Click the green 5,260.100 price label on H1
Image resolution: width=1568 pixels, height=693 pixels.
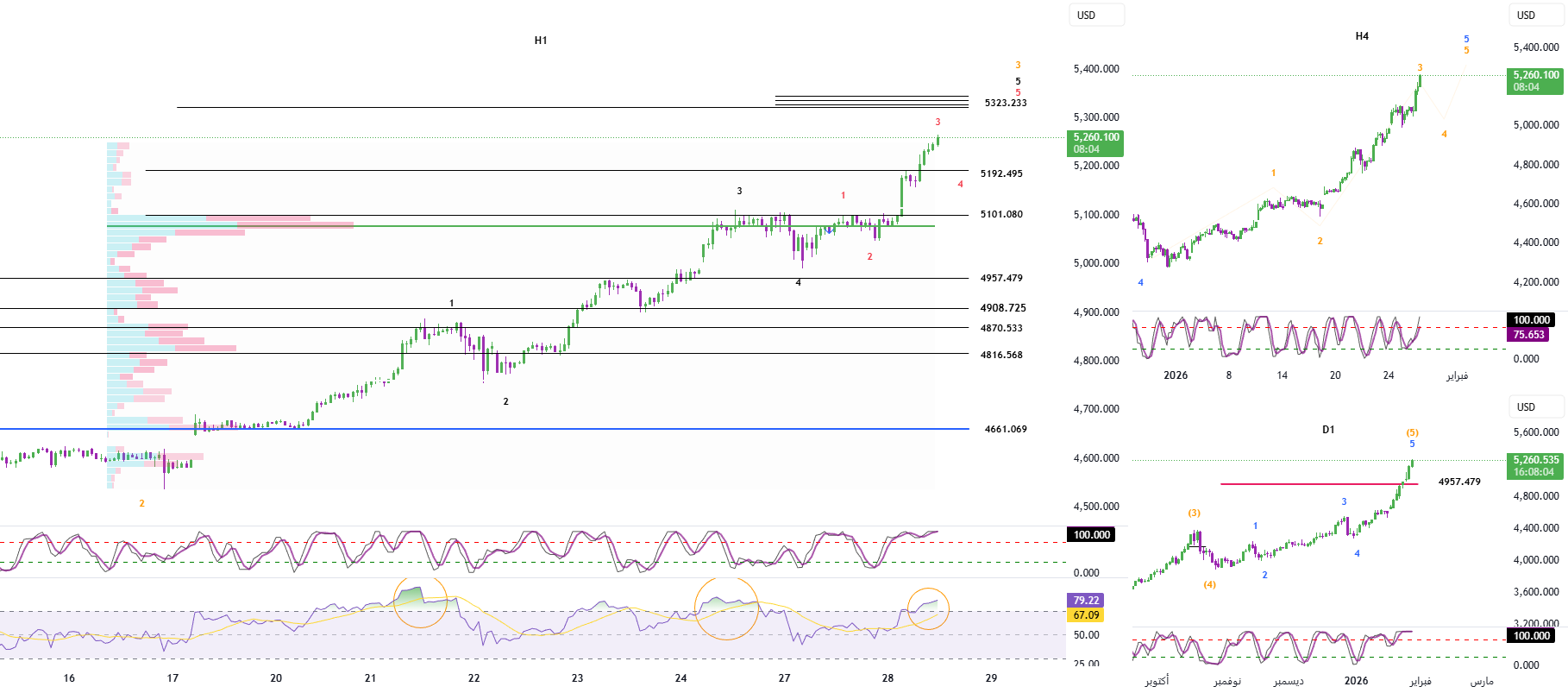point(1095,143)
